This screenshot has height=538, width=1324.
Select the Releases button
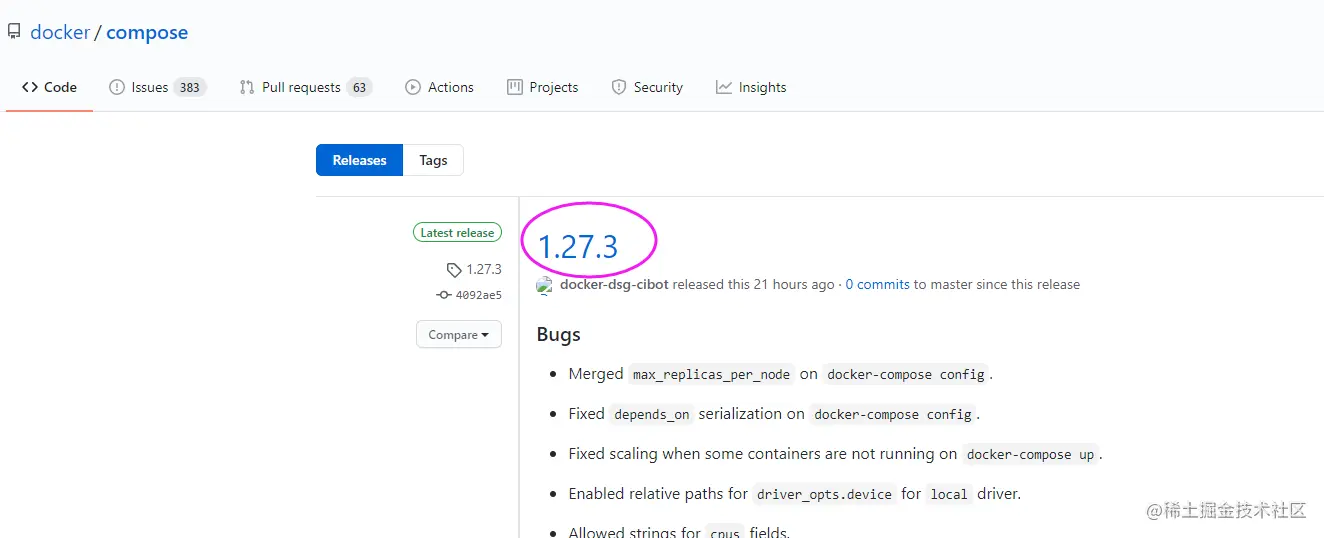point(359,160)
